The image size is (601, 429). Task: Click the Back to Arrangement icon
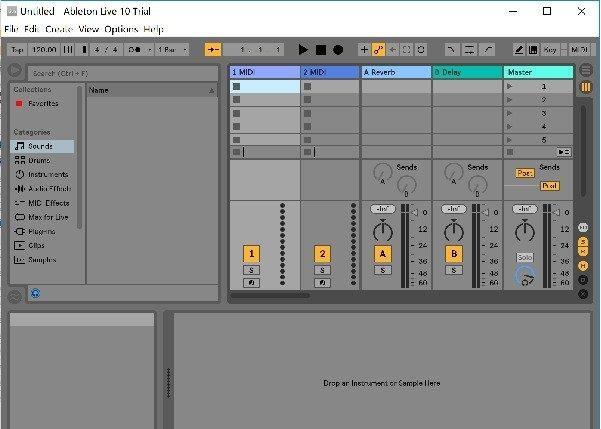(x=564, y=152)
